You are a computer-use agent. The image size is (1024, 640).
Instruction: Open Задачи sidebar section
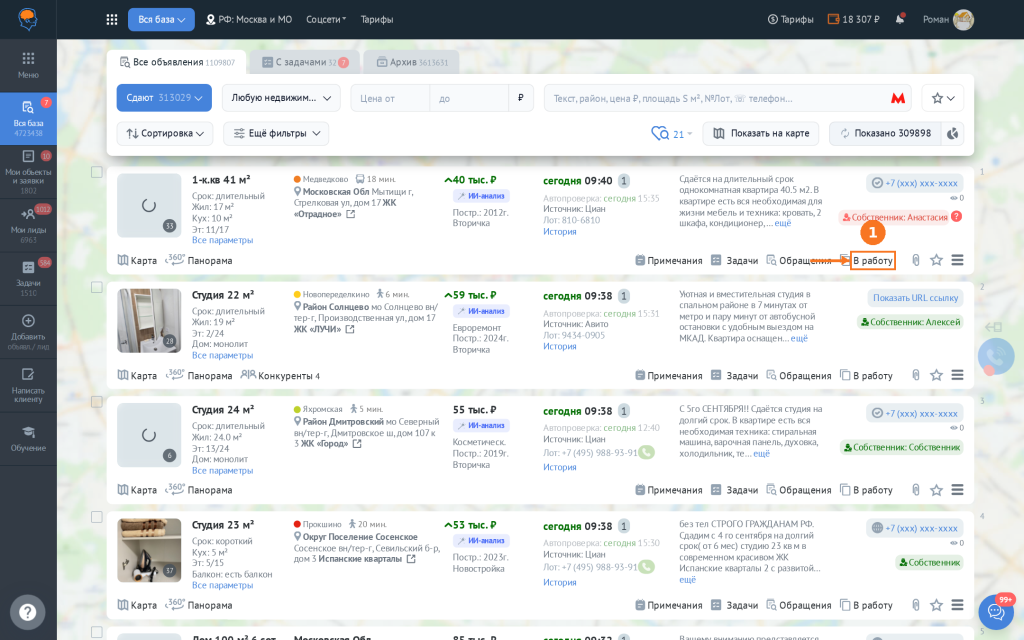tap(28, 278)
